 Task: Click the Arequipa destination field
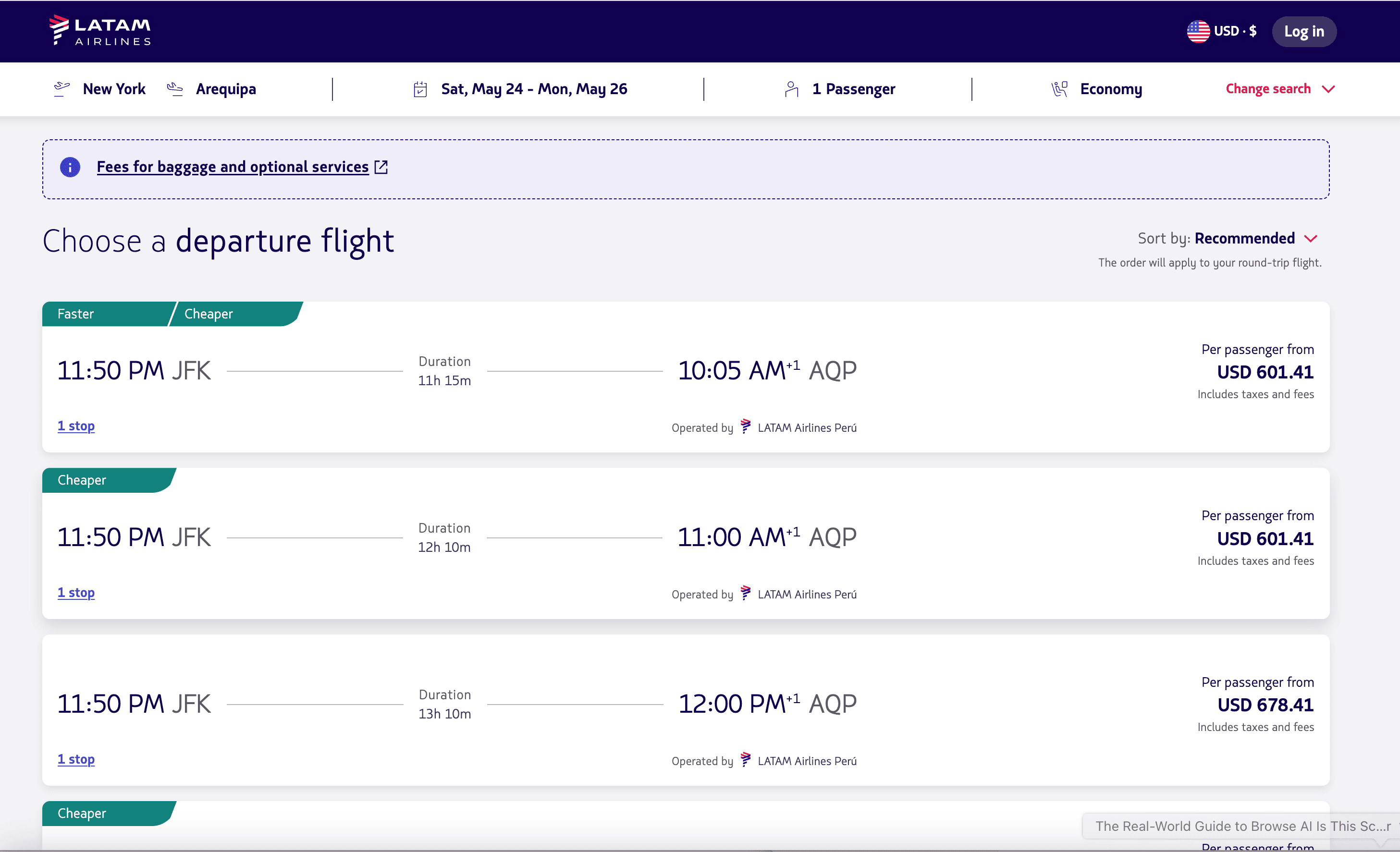point(226,89)
